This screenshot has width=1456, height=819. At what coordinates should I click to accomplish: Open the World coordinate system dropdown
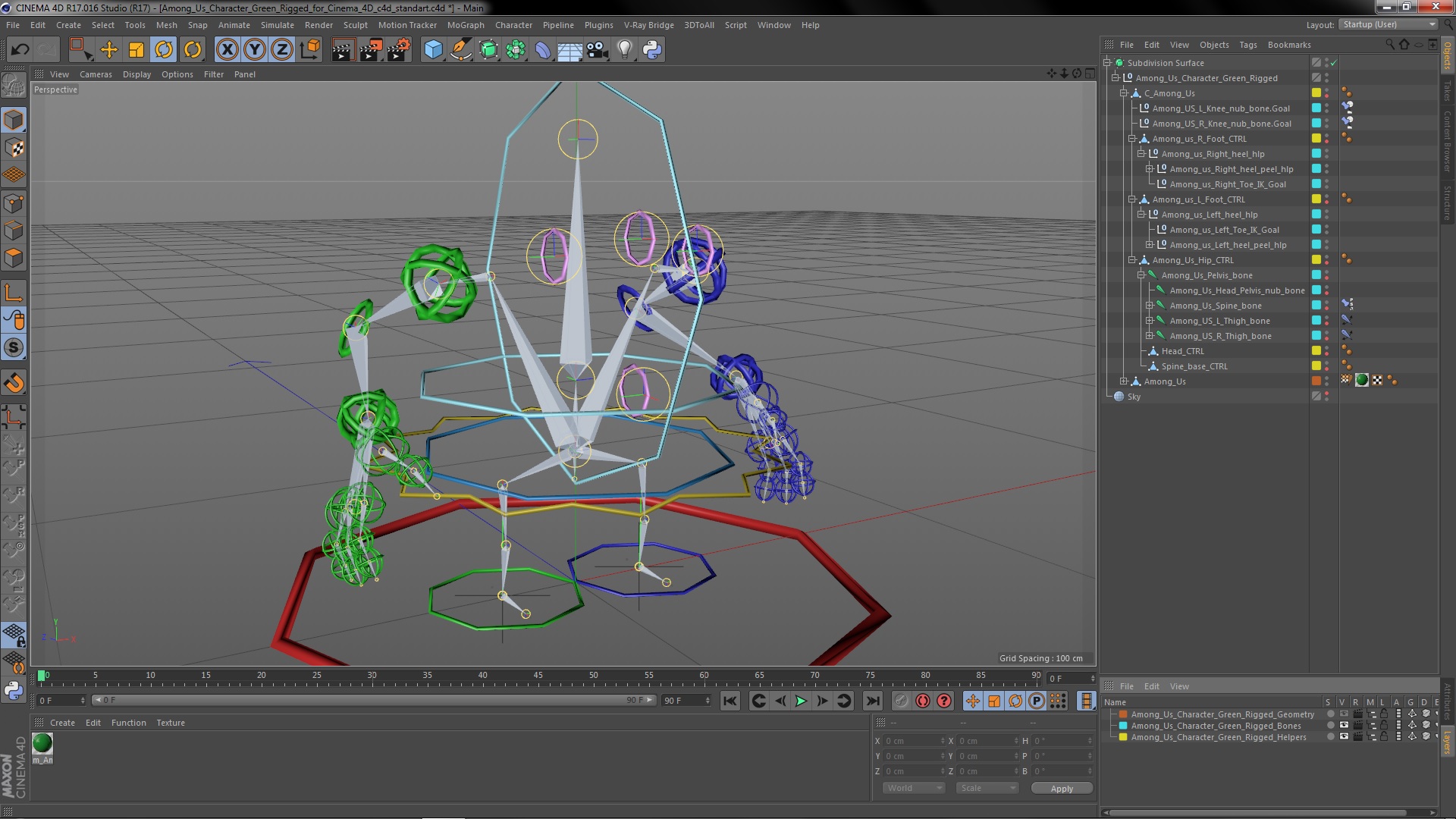coord(914,788)
